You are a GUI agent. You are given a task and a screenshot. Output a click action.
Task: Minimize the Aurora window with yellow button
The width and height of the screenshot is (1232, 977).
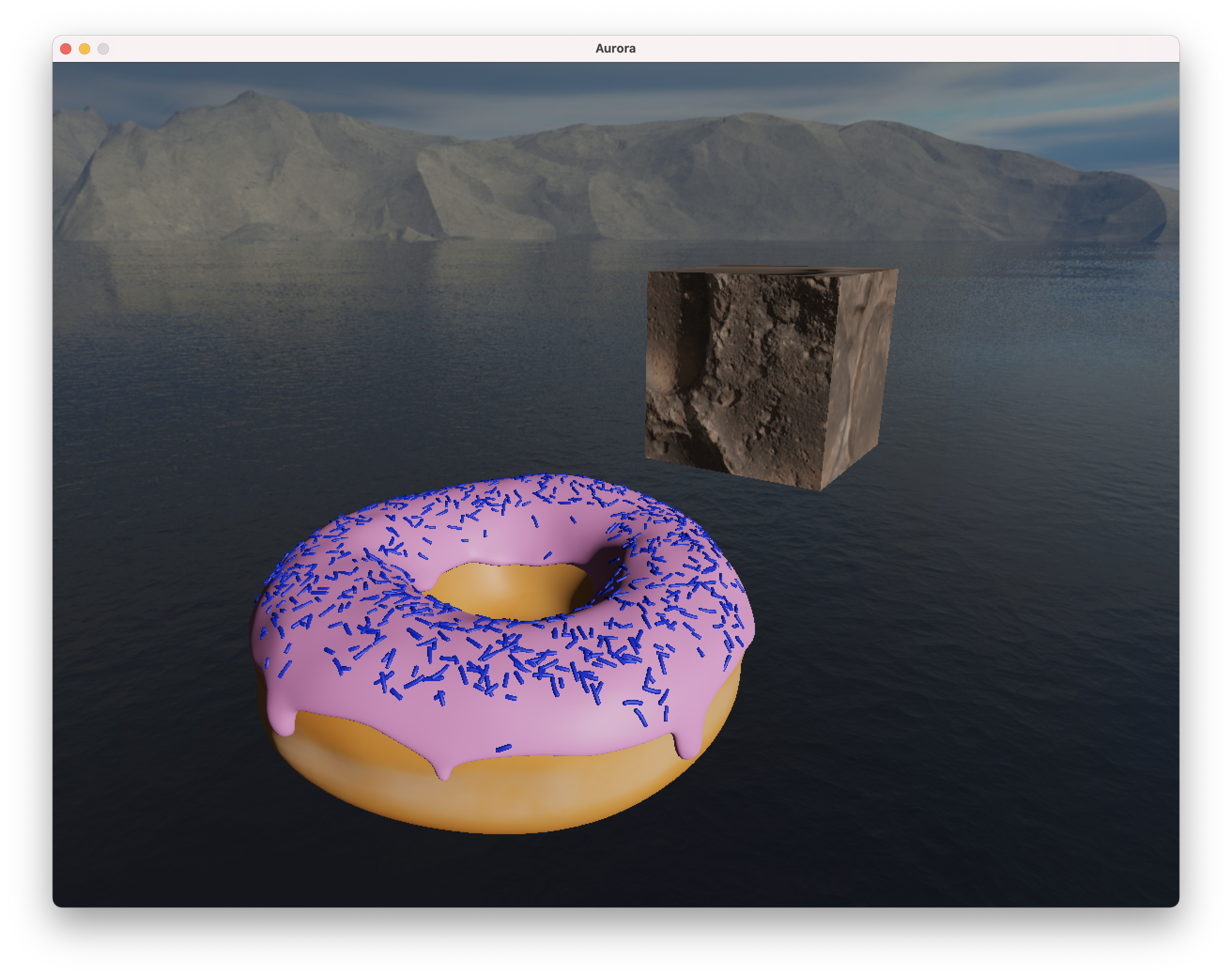(85, 48)
